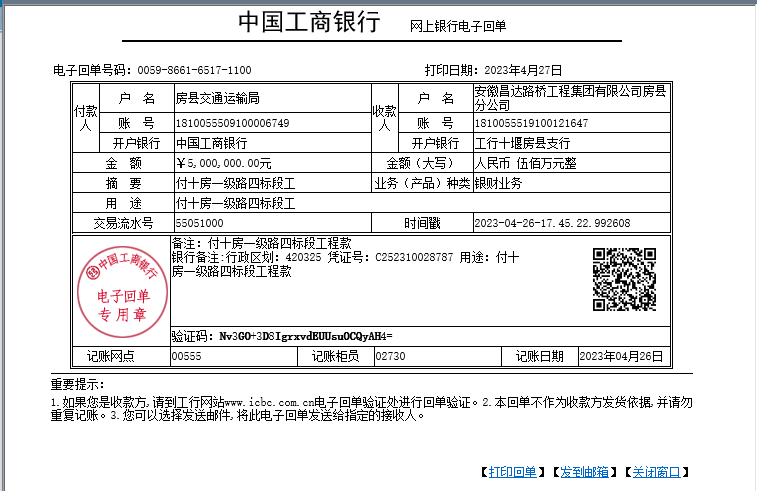Click the teller number 02730

click(x=390, y=356)
